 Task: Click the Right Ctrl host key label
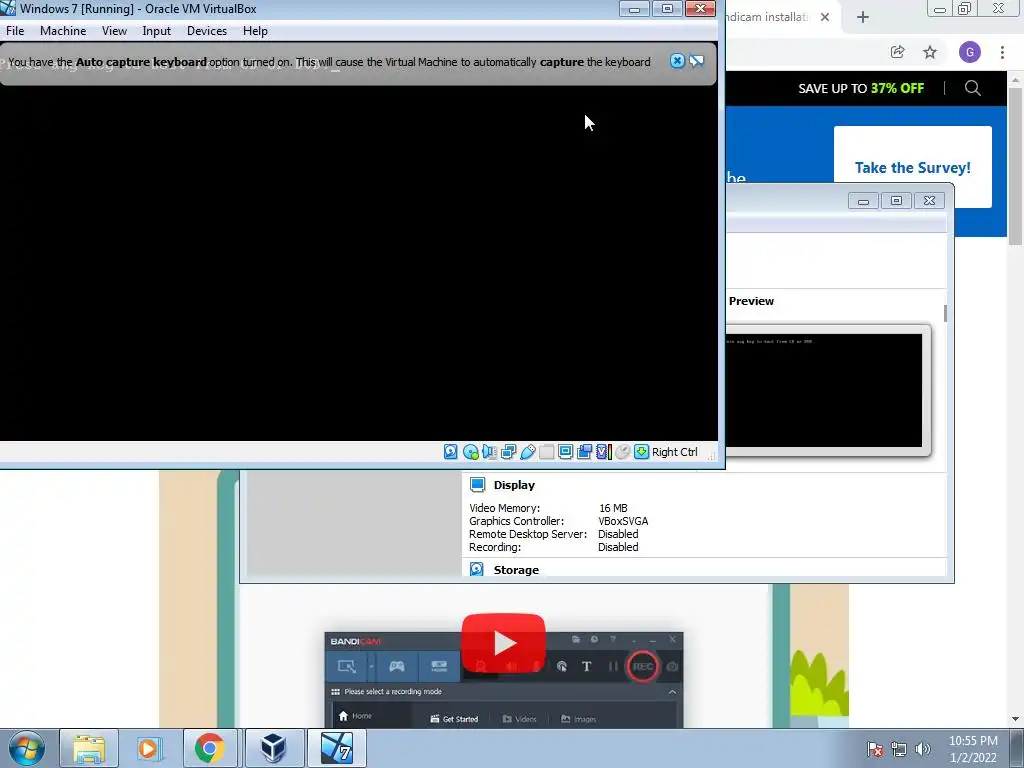click(x=675, y=452)
